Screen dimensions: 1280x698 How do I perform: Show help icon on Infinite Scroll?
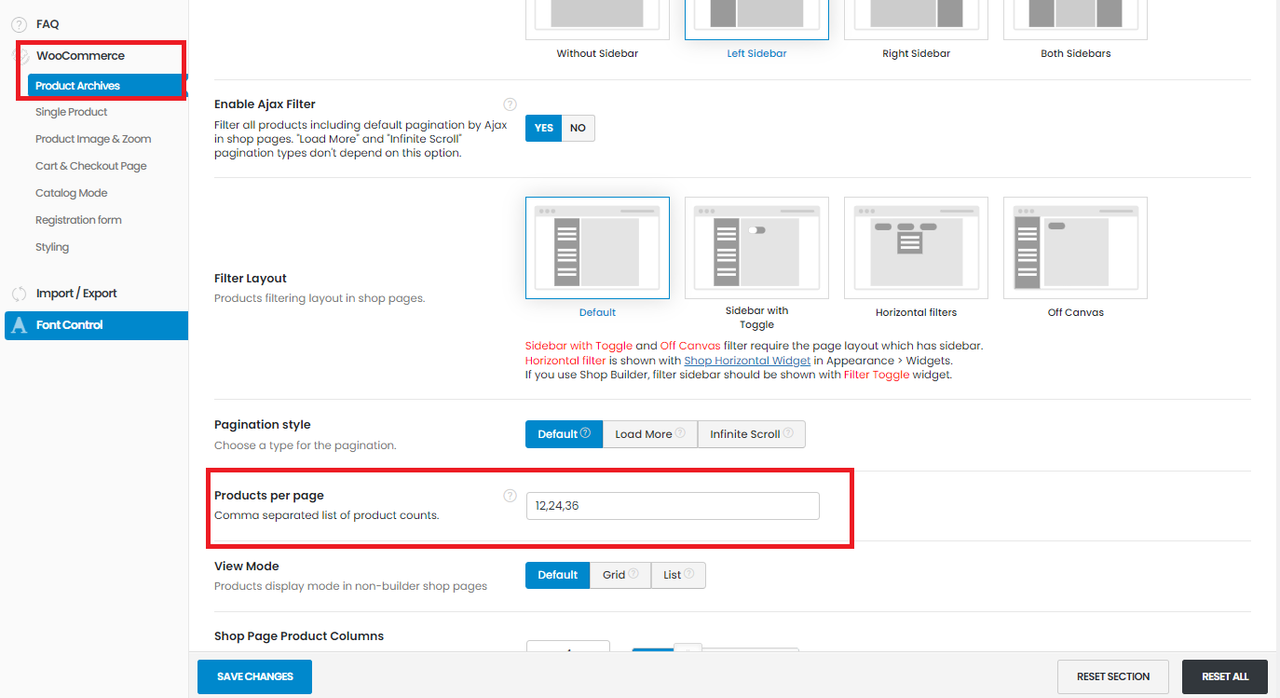tap(788, 433)
